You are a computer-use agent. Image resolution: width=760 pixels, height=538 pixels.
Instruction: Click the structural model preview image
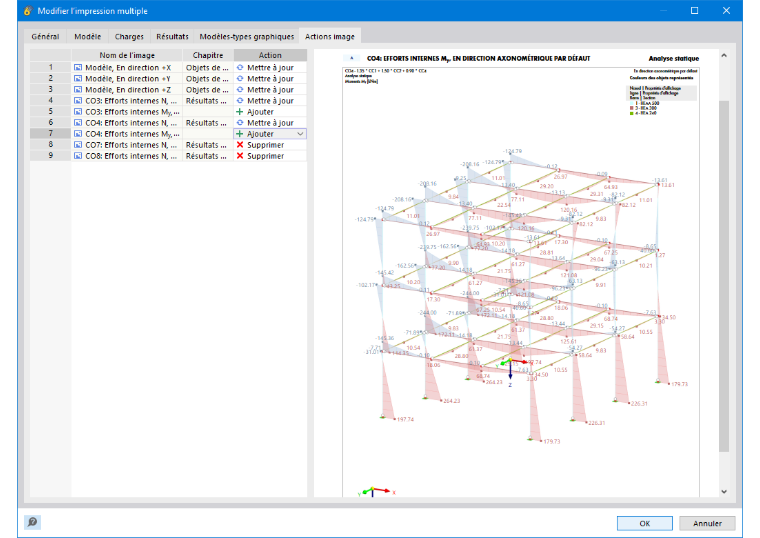(x=521, y=282)
